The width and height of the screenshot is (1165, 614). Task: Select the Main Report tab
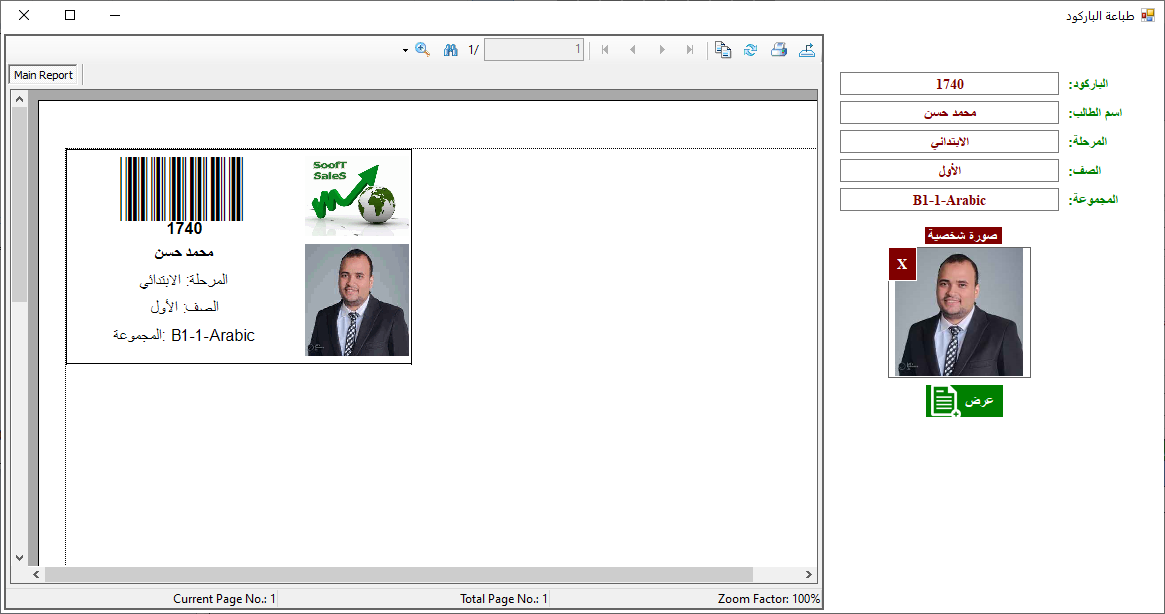pos(44,75)
